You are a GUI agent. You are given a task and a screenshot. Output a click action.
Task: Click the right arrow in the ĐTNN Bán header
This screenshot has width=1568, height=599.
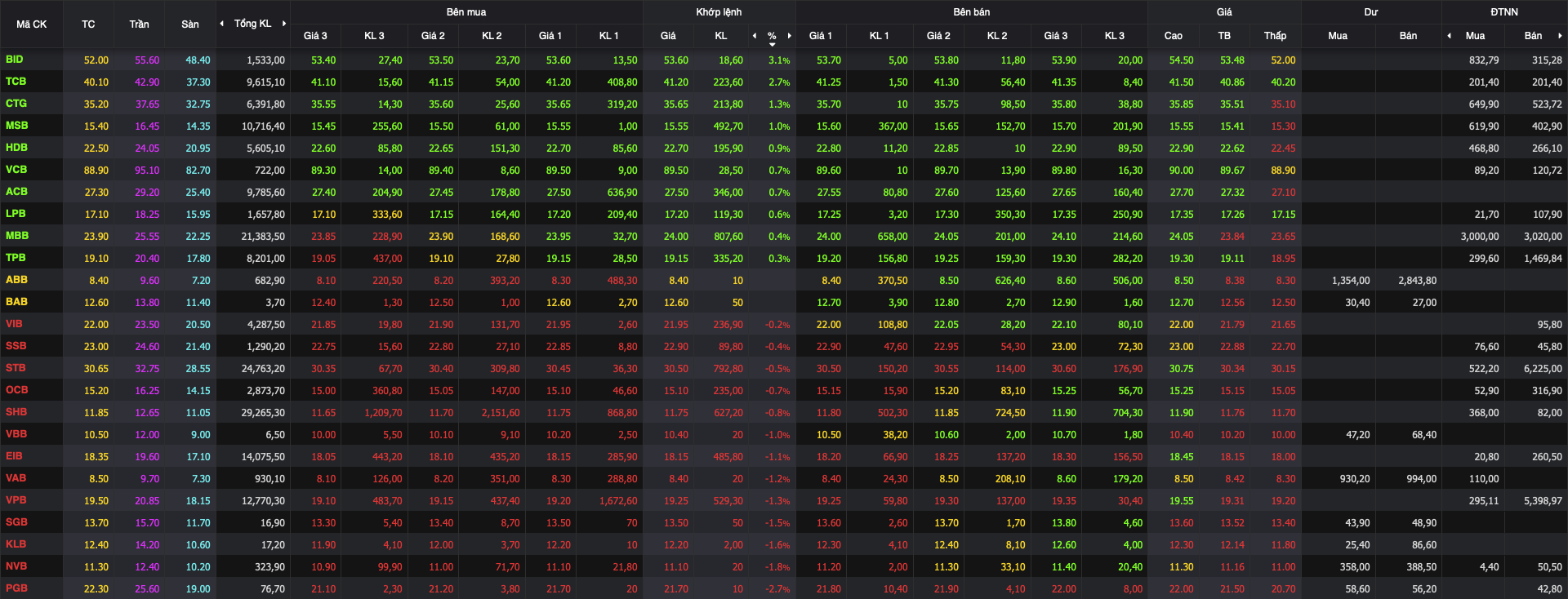(1560, 36)
